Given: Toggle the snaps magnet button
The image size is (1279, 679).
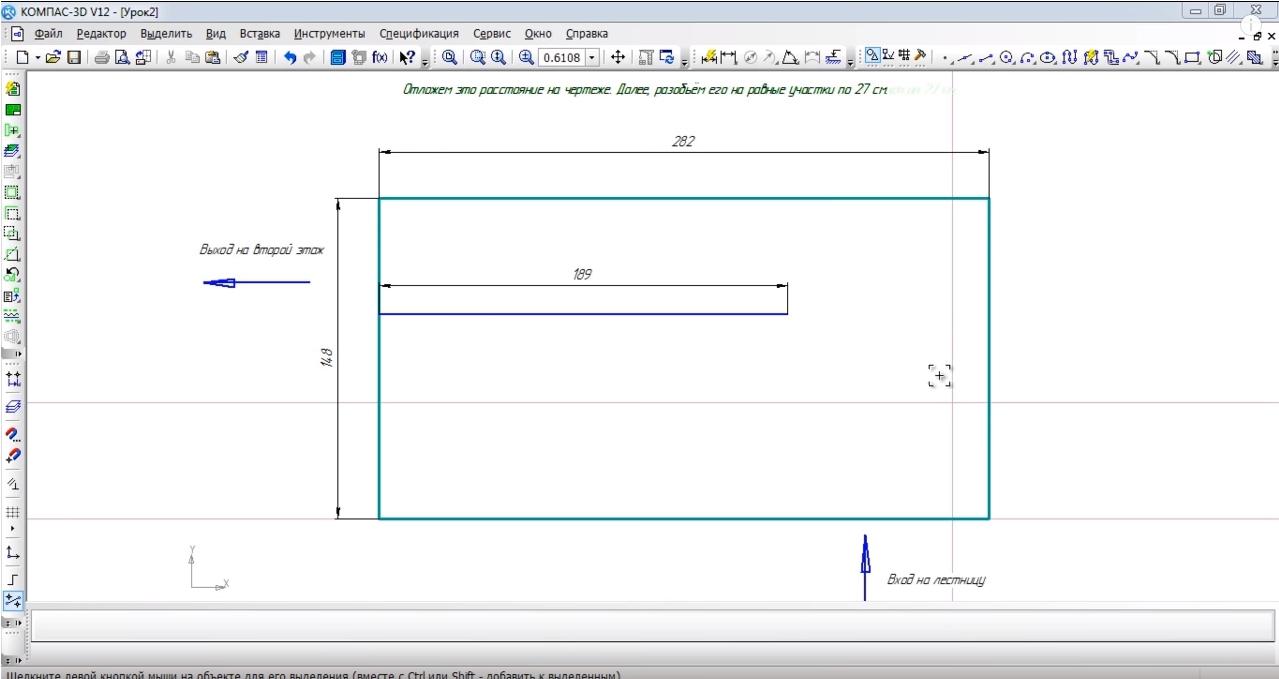Looking at the screenshot, I should pyautogui.click(x=12, y=435).
